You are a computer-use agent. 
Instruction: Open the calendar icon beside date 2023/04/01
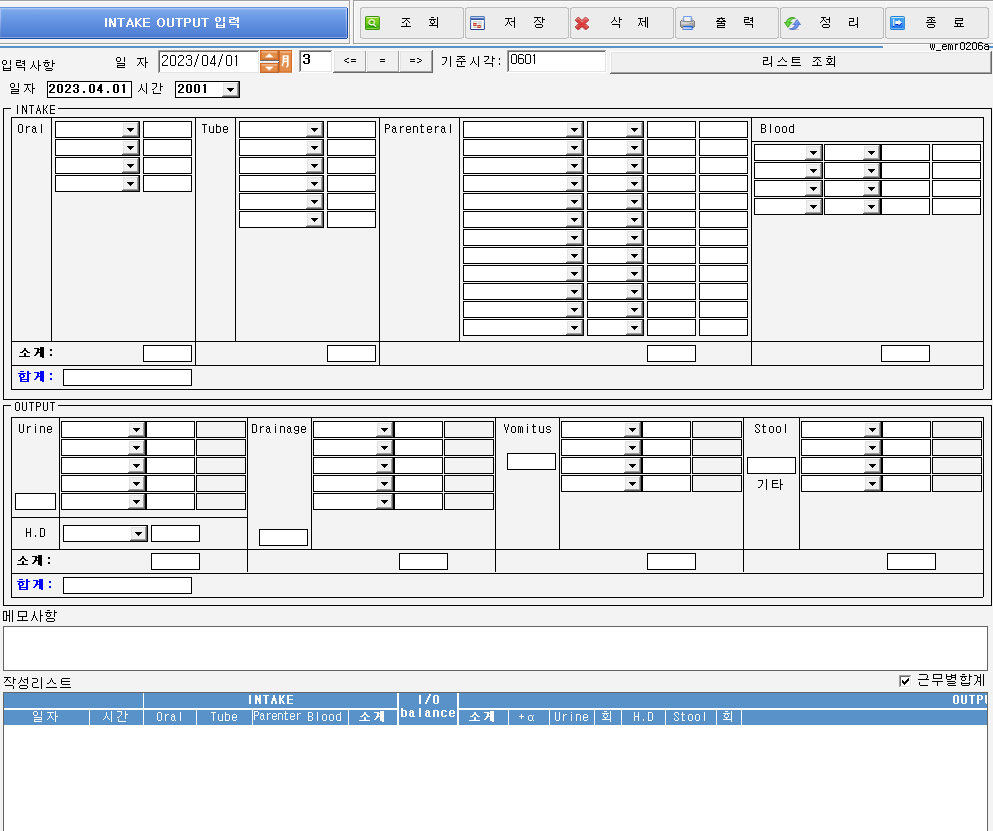(286, 61)
